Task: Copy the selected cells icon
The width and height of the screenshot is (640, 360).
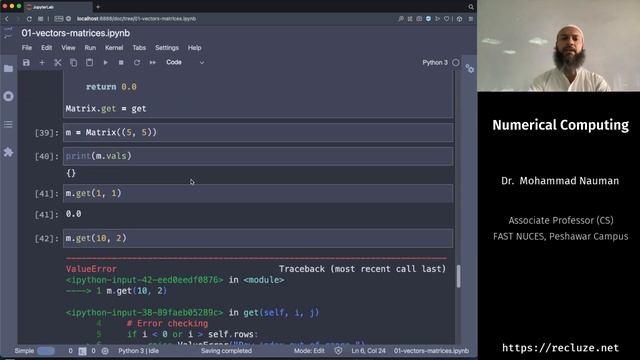Action: coord(73,62)
